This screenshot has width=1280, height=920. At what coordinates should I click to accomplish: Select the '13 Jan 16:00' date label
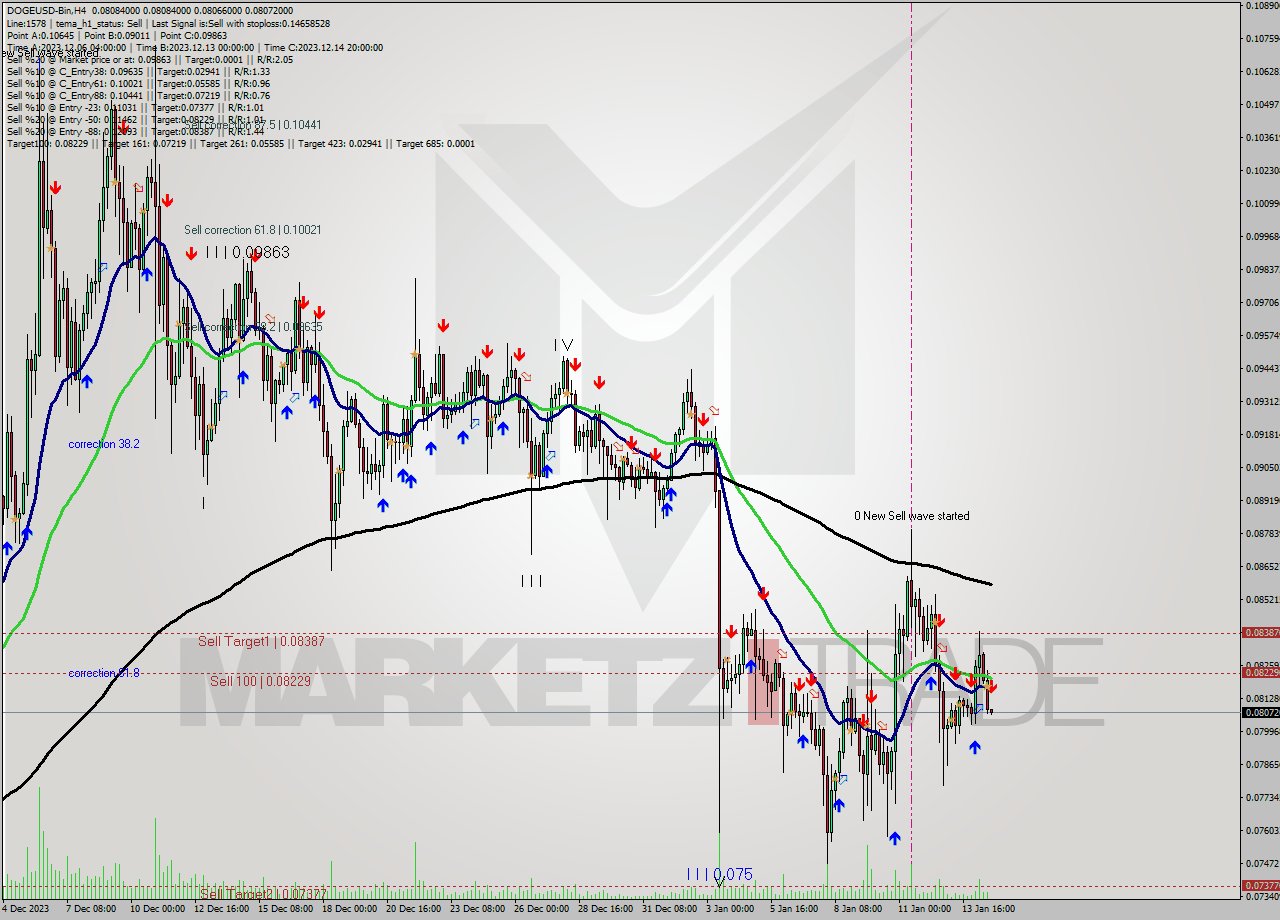tap(988, 909)
